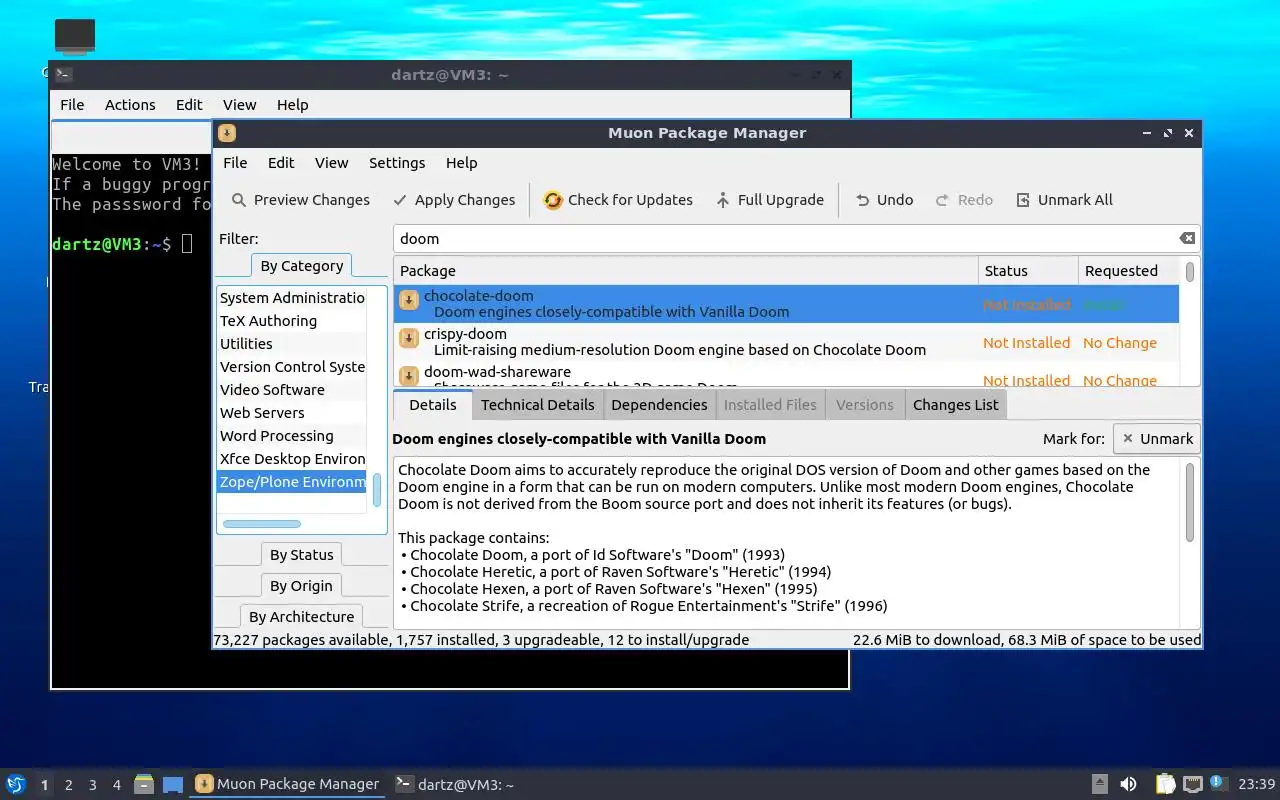
Task: Click the Unmark button
Action: click(x=1156, y=439)
